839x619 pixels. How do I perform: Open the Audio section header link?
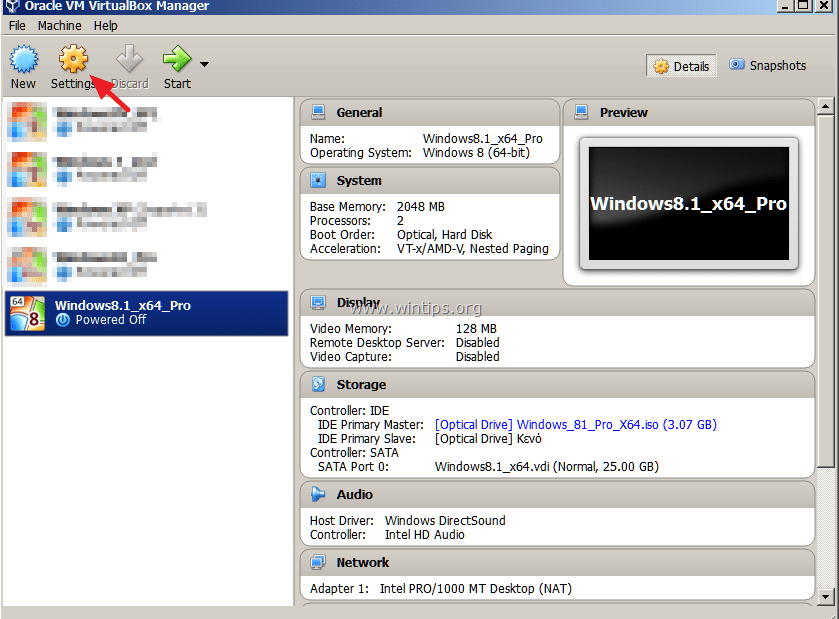(354, 494)
